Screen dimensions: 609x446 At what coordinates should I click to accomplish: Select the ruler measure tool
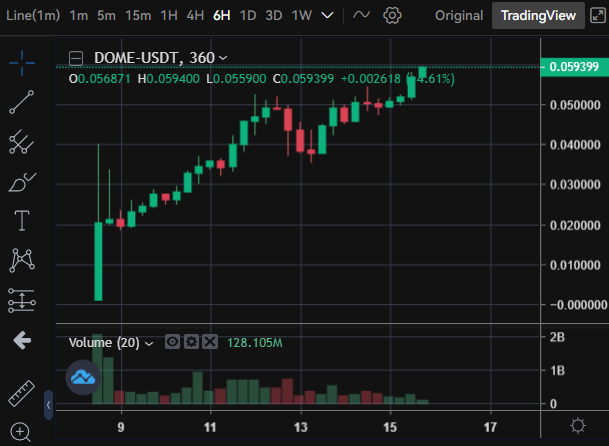(x=22, y=393)
